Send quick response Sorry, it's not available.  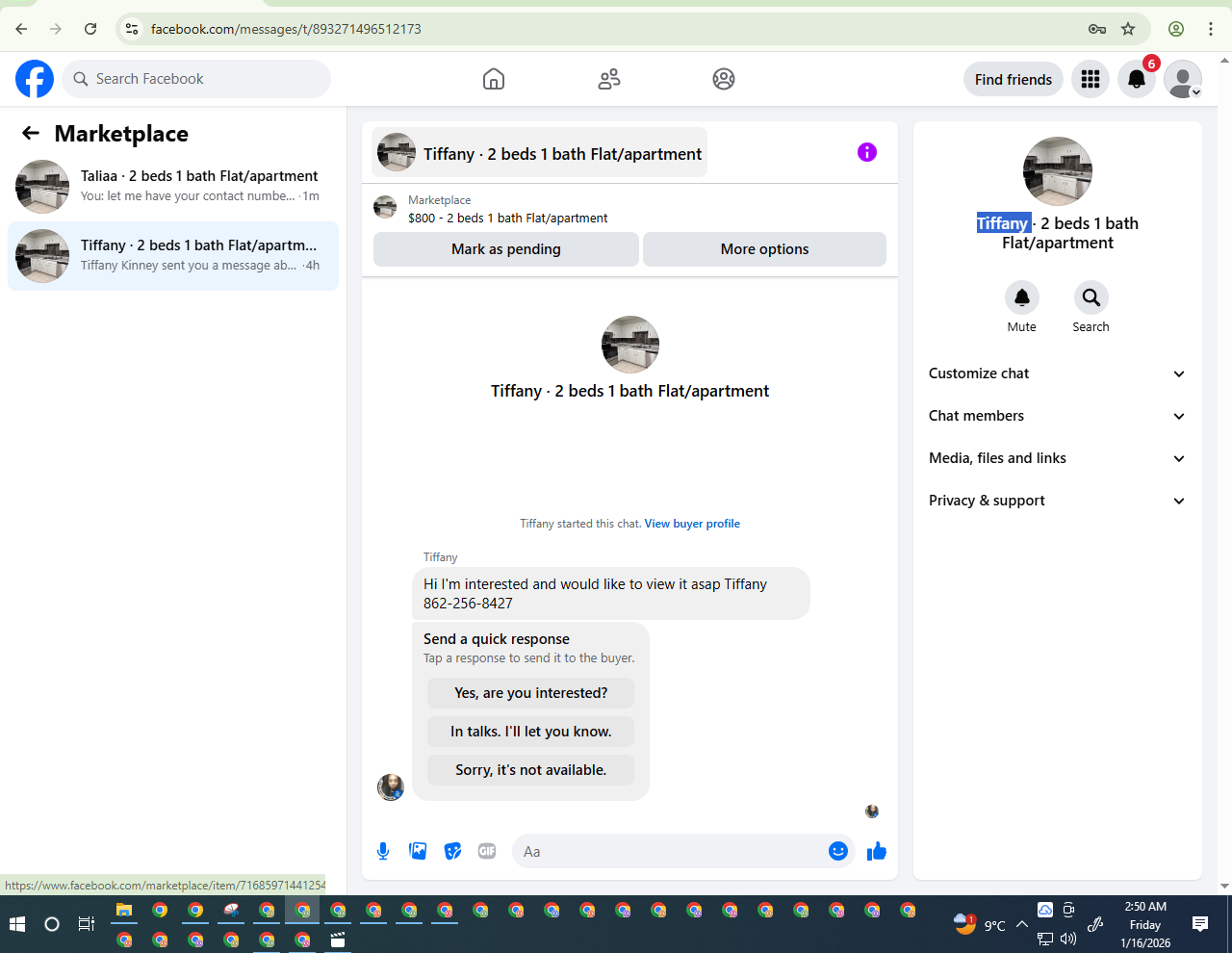click(530, 770)
